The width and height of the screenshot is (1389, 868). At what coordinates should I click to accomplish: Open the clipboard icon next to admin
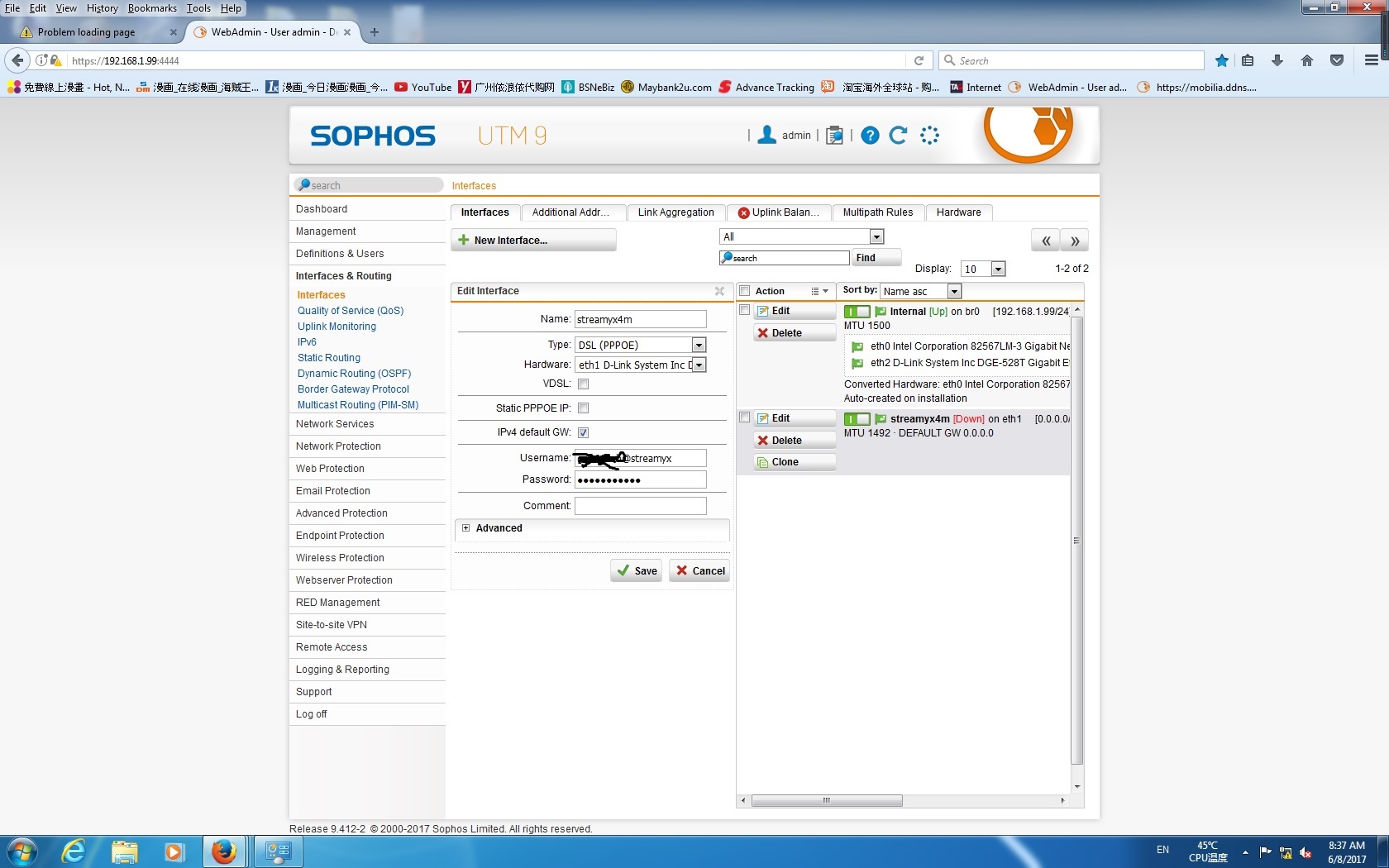tap(835, 135)
